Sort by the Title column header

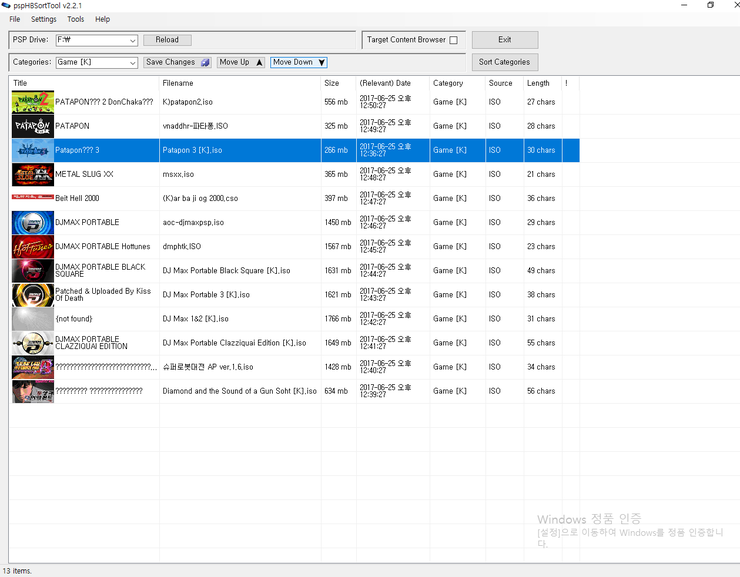(84, 83)
